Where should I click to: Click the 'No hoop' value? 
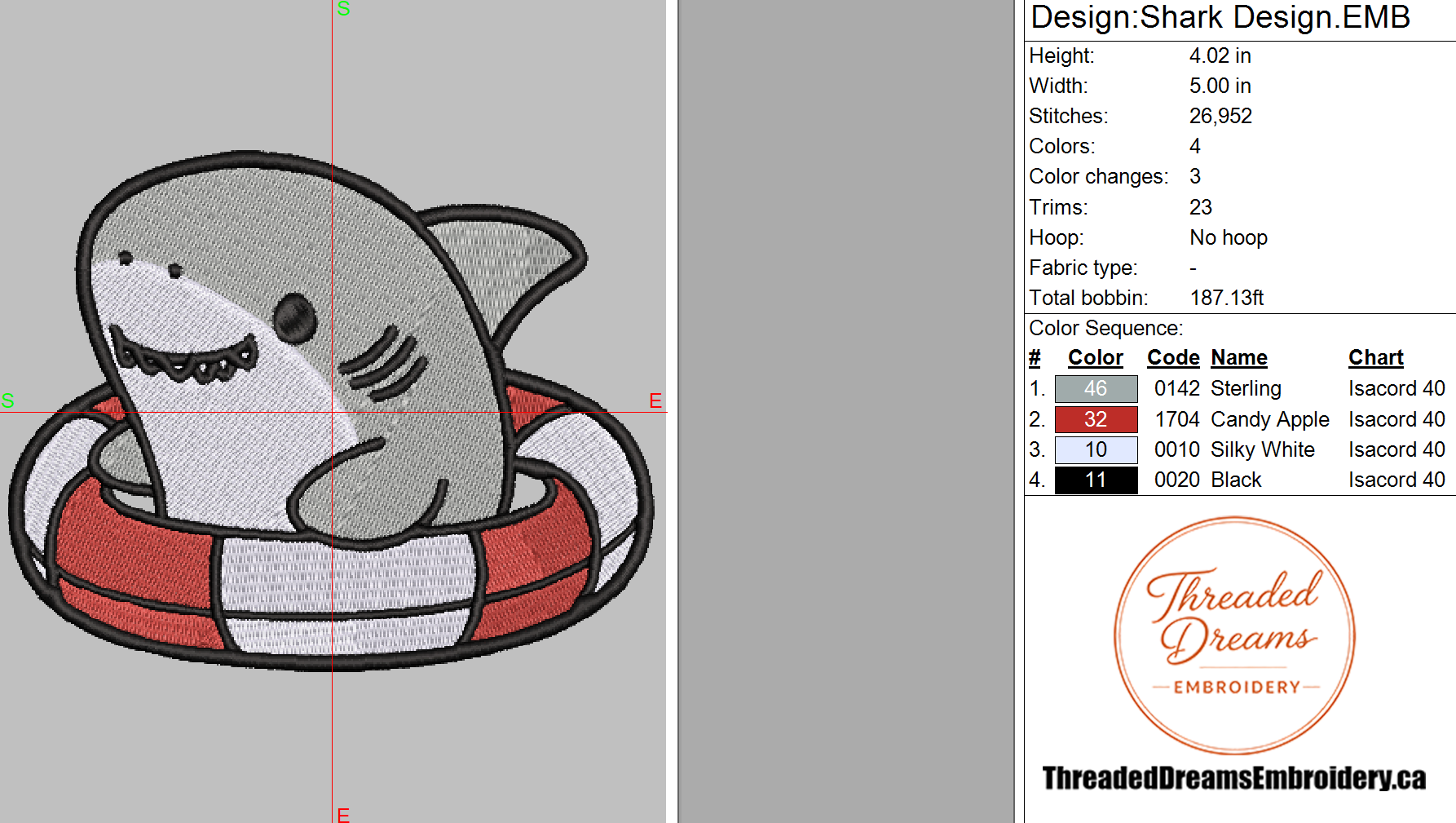click(x=1229, y=237)
